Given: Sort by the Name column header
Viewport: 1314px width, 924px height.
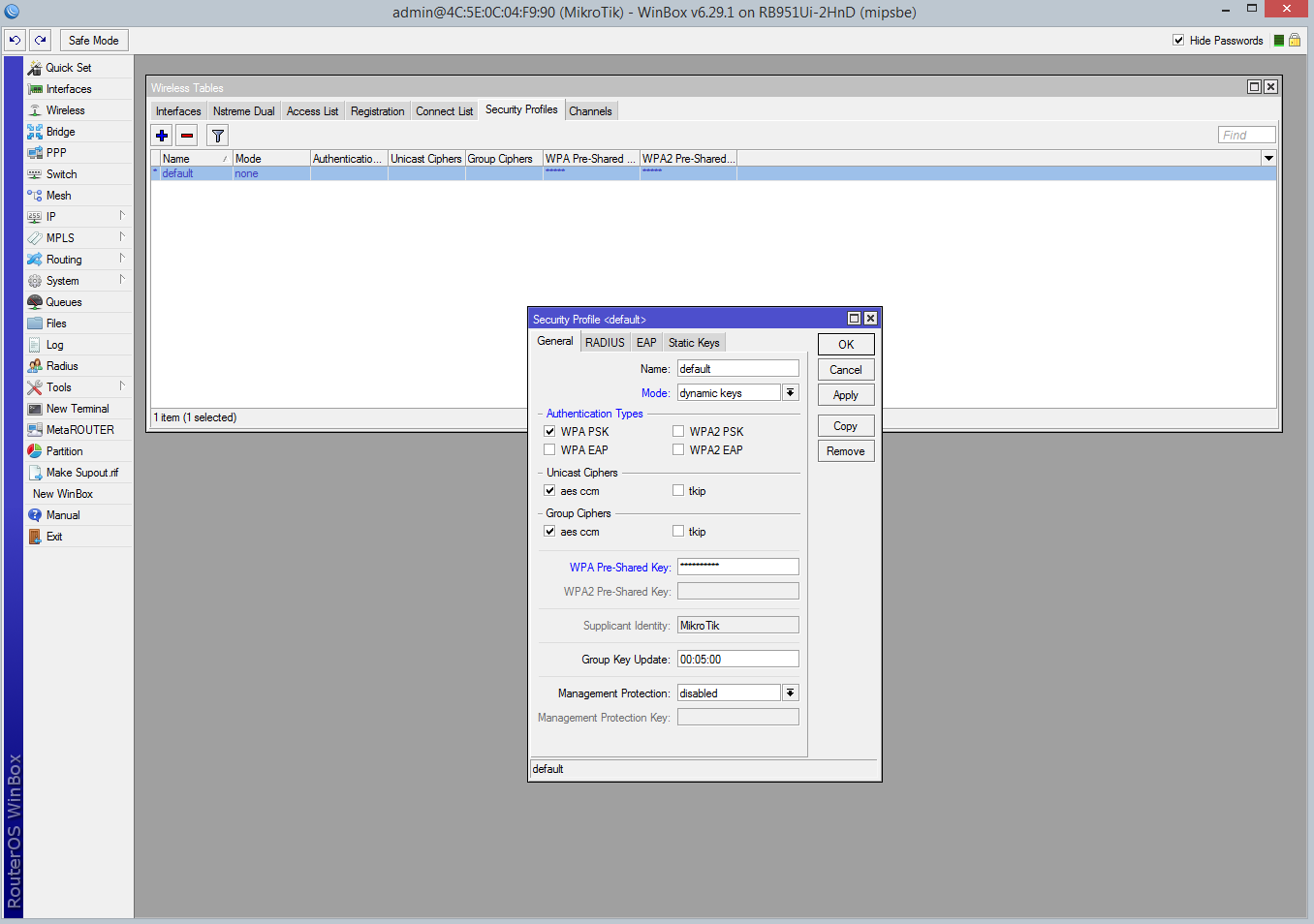Looking at the screenshot, I should pos(196,159).
